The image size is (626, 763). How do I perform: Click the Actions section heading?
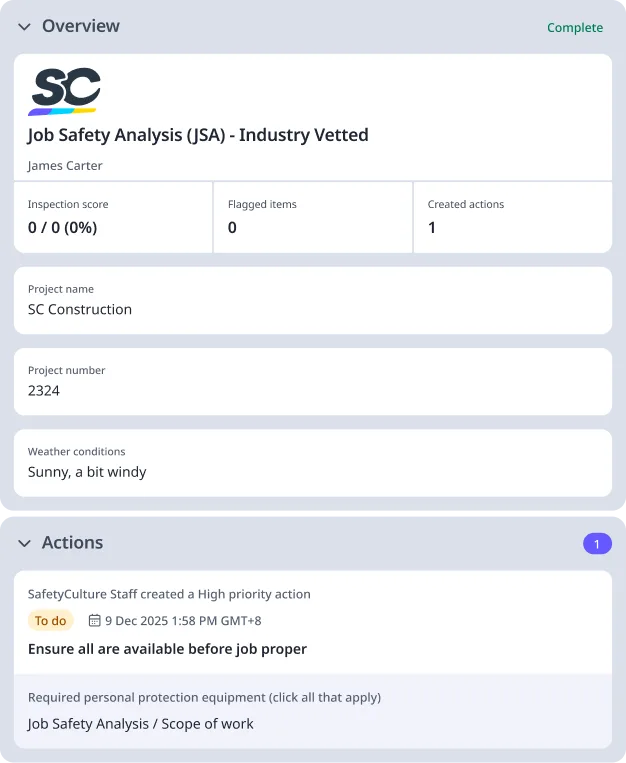click(x=72, y=543)
